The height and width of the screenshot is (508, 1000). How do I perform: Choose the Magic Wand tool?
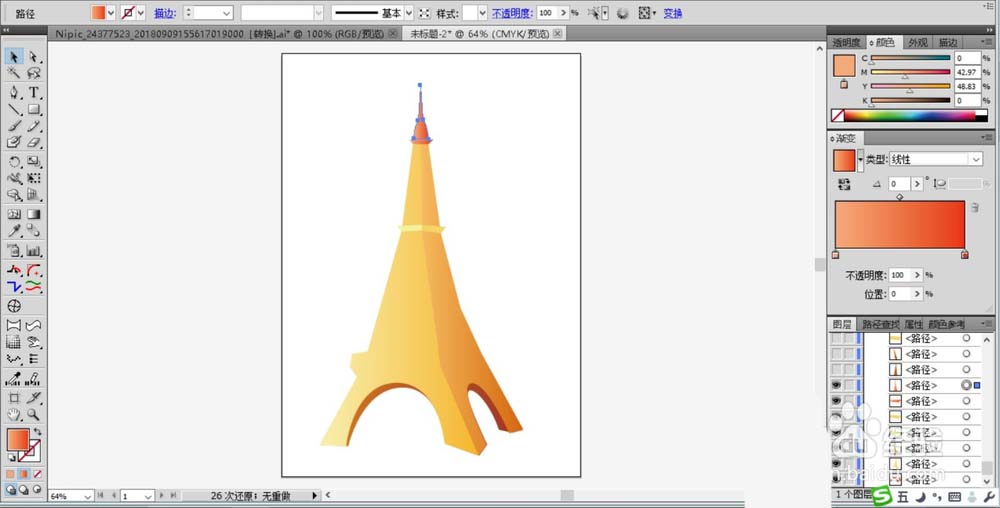(13, 73)
